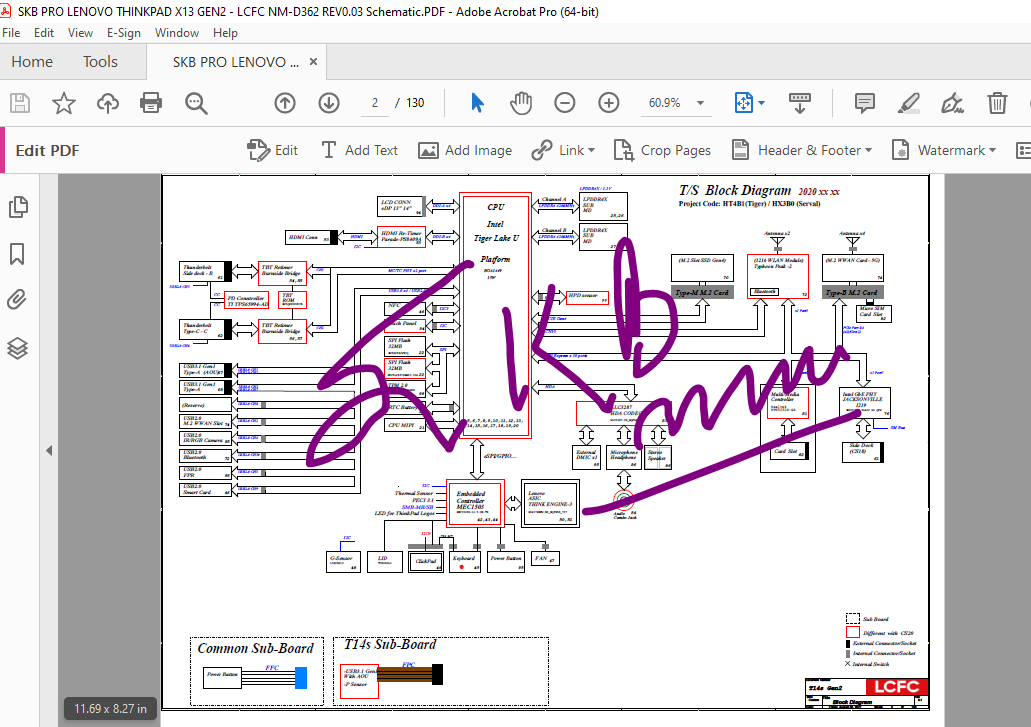Activate the hand pan tool
Image resolution: width=1031 pixels, height=727 pixels.
click(521, 103)
